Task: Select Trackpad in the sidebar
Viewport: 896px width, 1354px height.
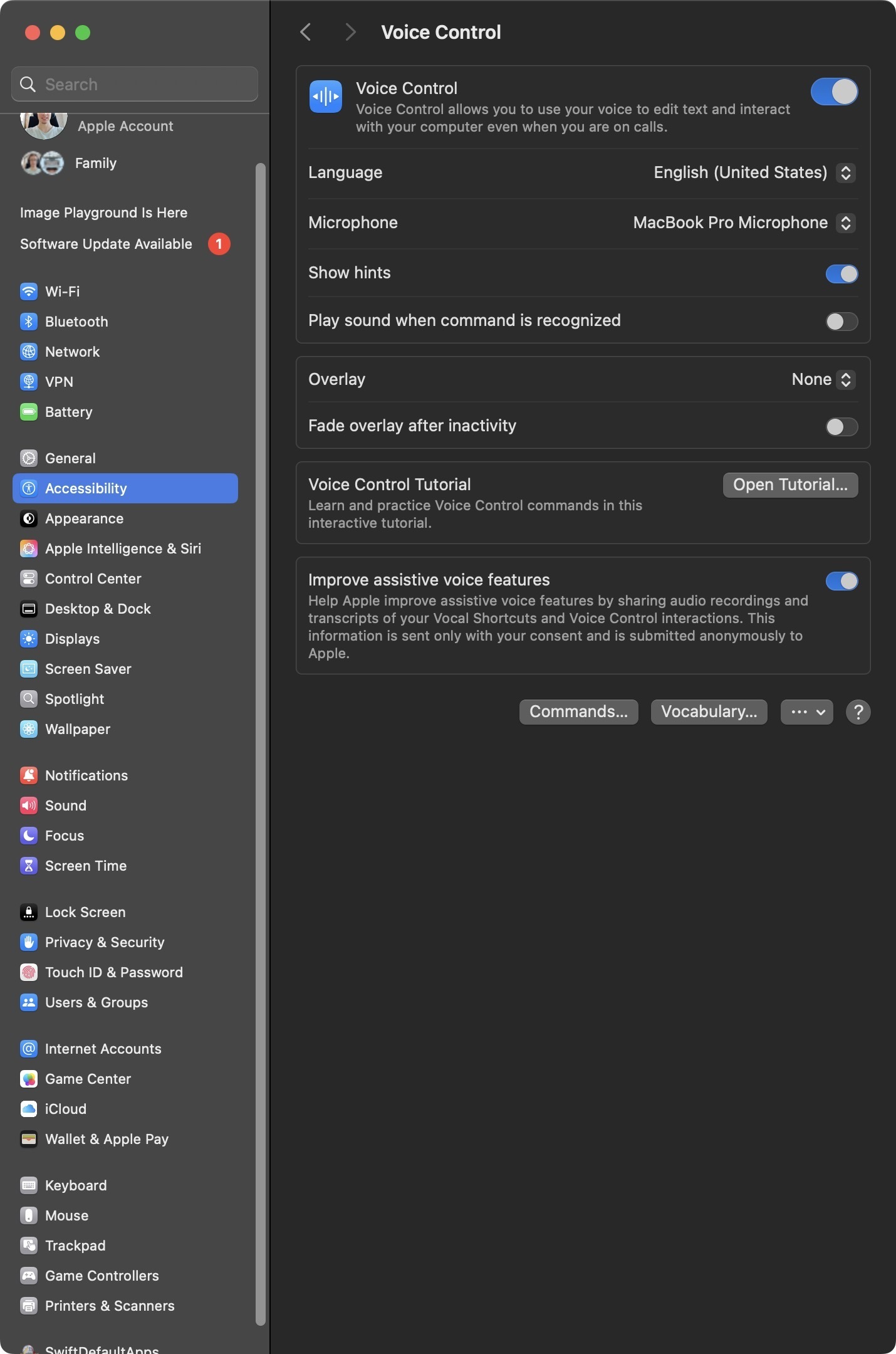Action: coord(125,1246)
